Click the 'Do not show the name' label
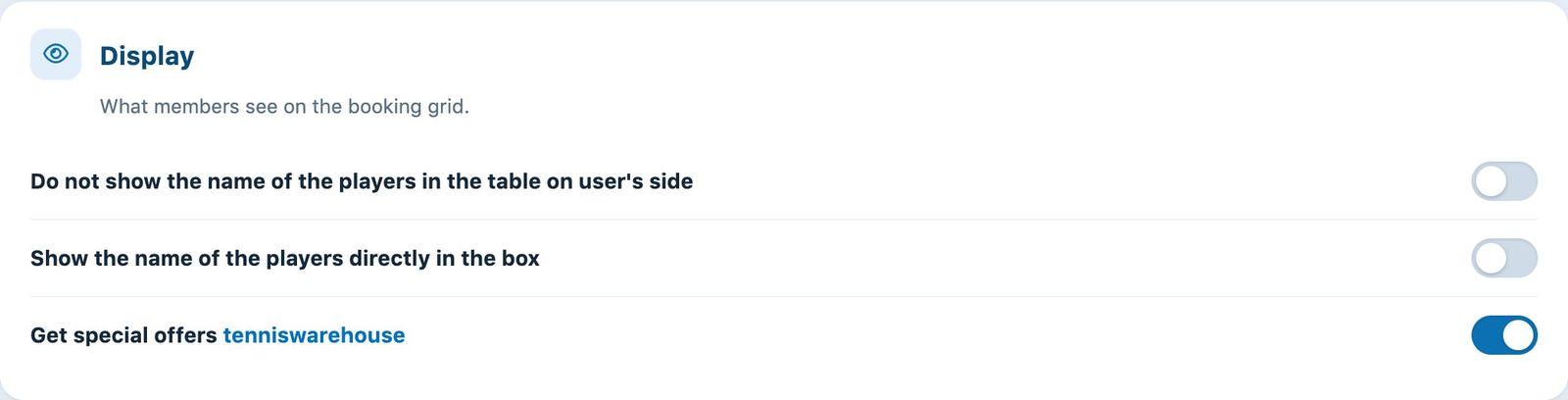1568x400 pixels. click(362, 181)
